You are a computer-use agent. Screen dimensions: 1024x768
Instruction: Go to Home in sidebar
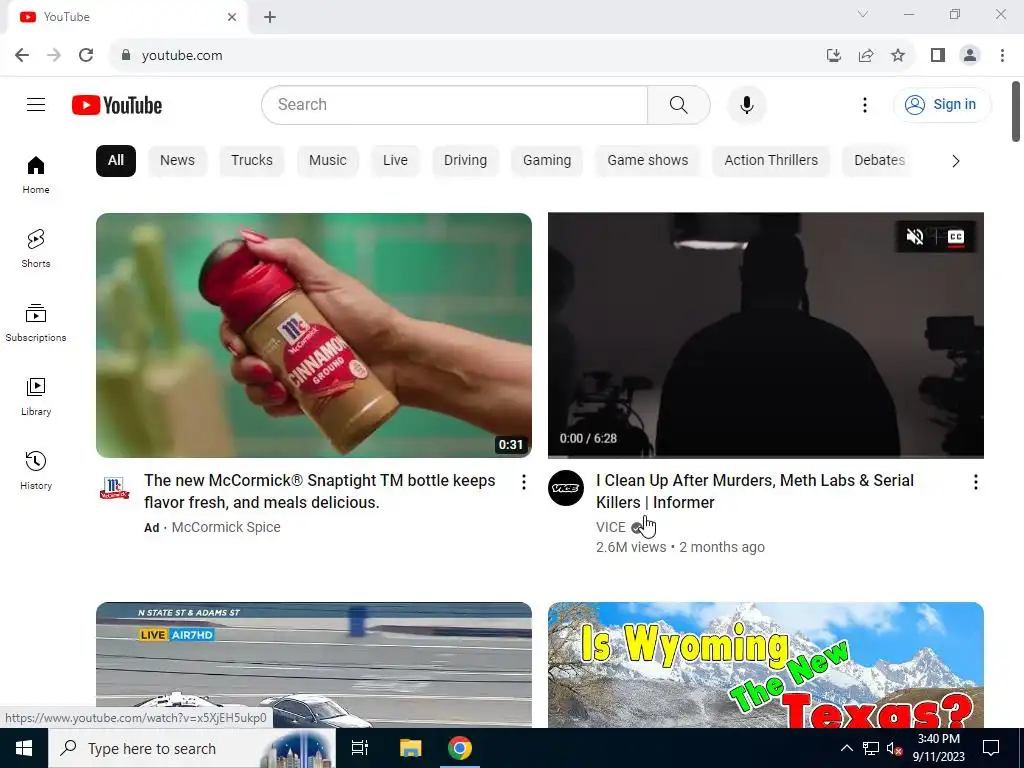[36, 175]
